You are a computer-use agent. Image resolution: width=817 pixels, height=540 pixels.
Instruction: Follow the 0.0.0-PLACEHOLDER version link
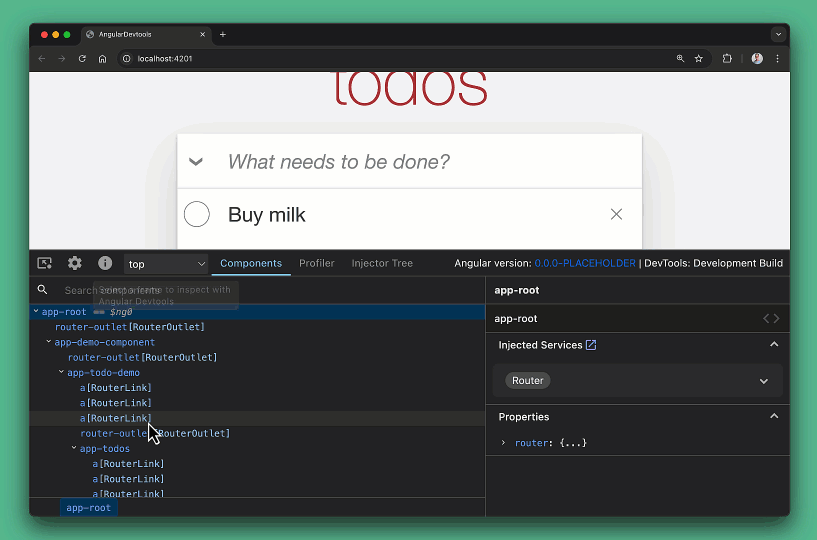click(585, 263)
